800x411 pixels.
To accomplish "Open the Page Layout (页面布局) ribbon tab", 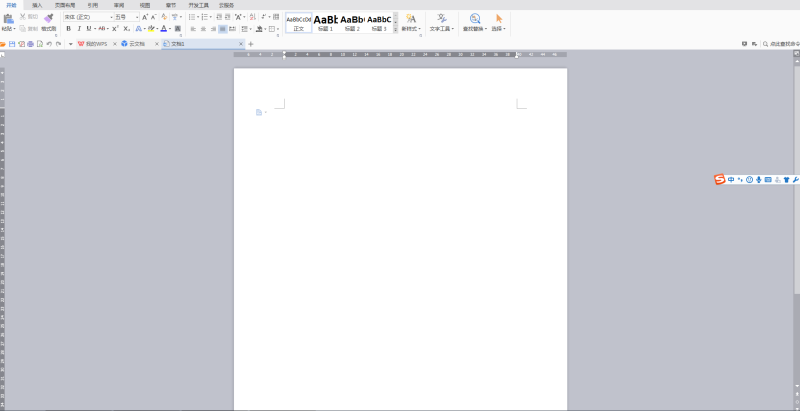I will pos(65,5).
